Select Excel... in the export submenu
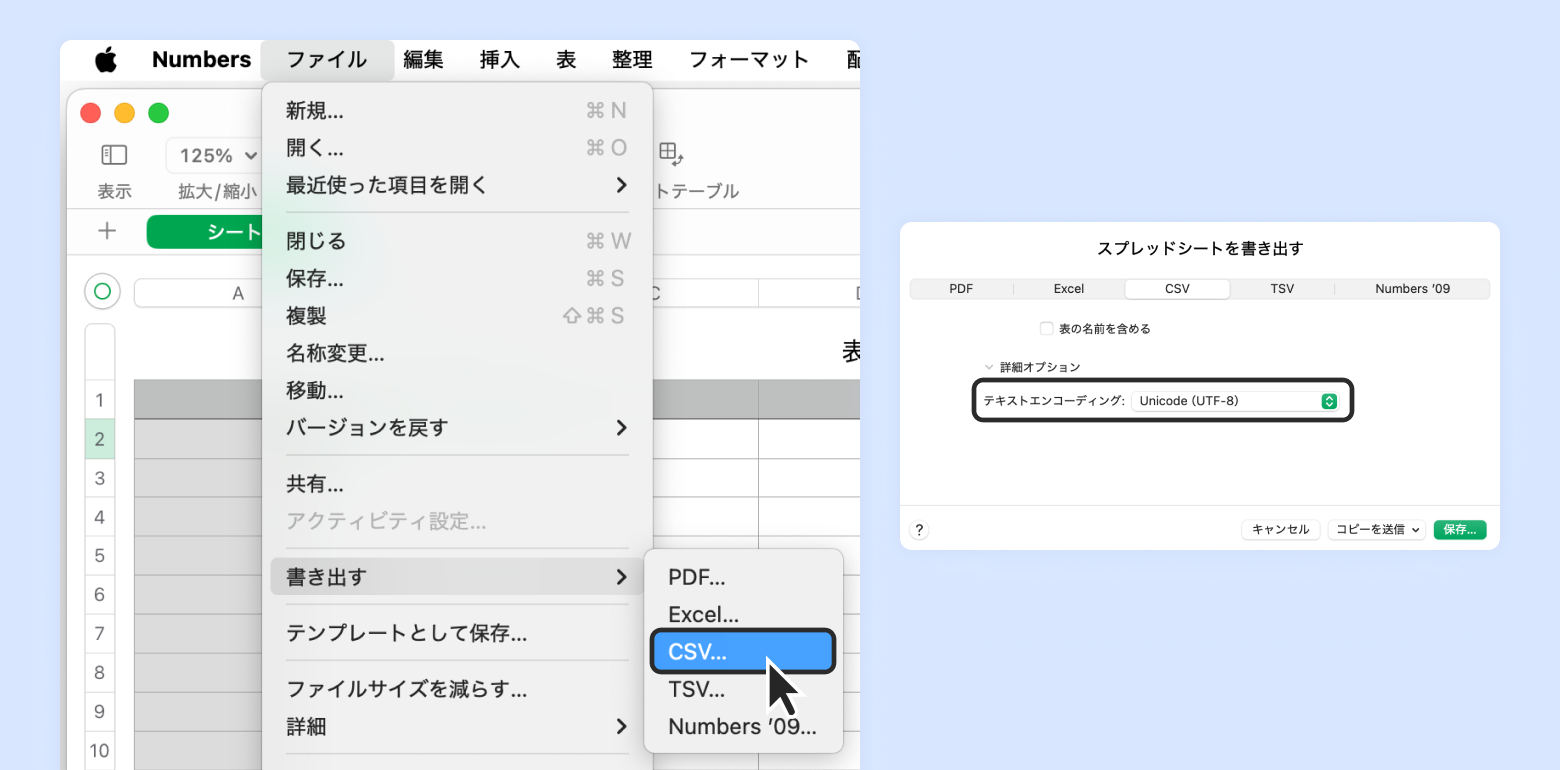Screen dimensions: 1560x770 click(743, 615)
